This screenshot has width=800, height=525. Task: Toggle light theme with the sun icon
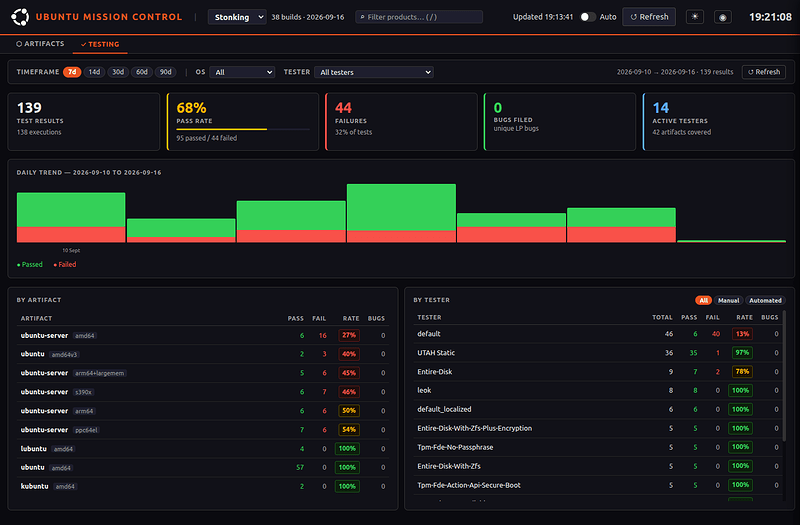(x=695, y=17)
